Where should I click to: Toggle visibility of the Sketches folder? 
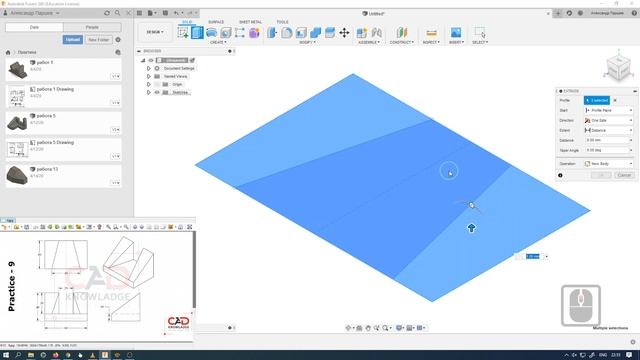[157, 92]
